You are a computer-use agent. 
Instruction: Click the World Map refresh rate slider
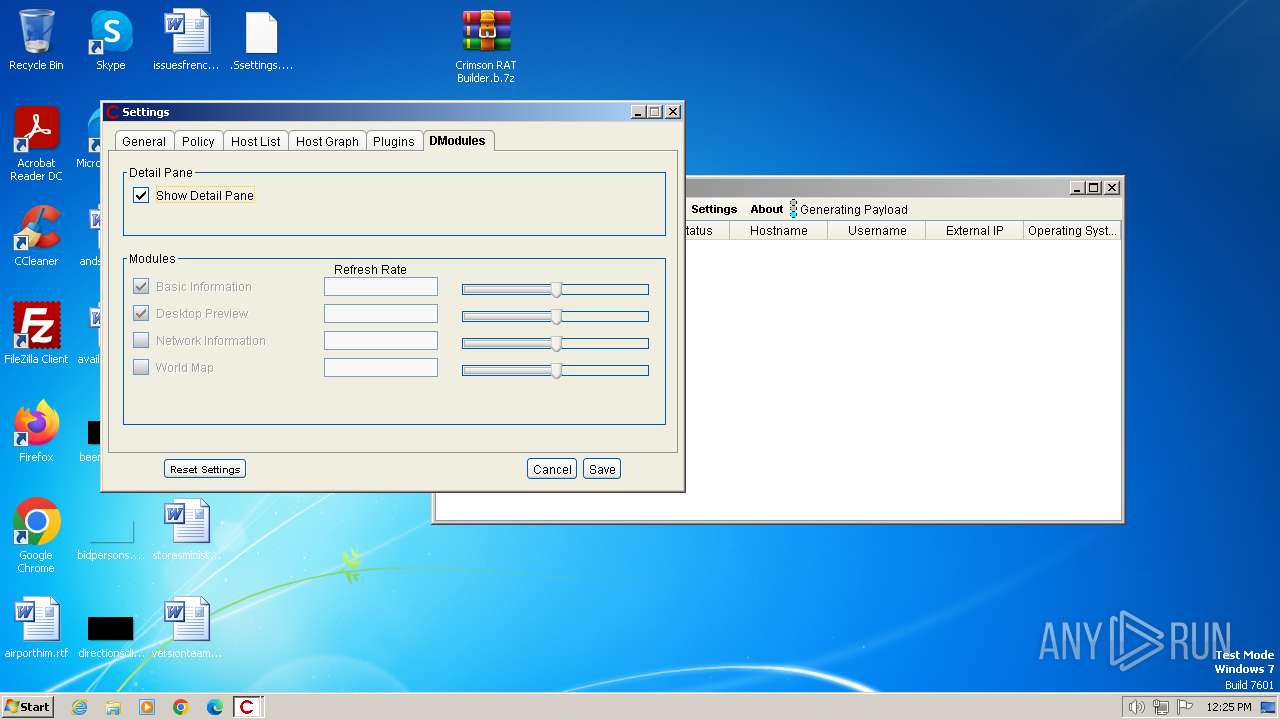click(x=555, y=370)
